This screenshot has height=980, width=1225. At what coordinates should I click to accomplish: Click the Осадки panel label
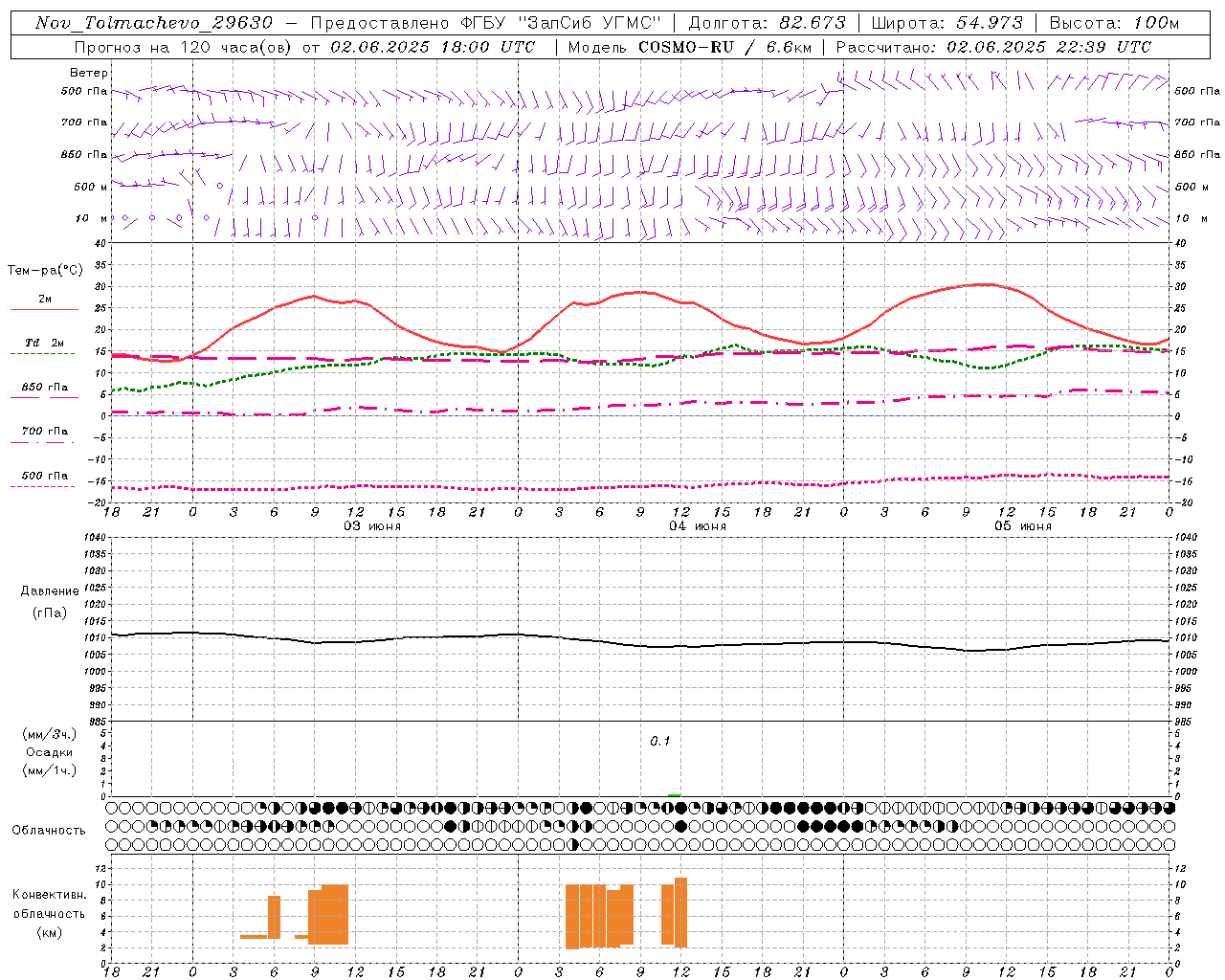pos(50,752)
